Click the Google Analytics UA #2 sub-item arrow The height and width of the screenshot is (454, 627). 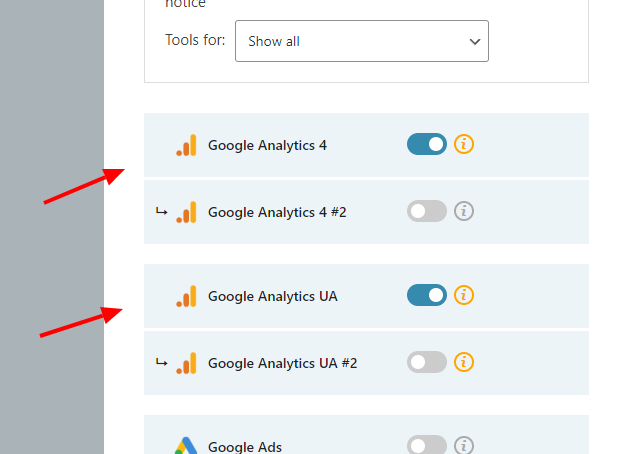pyautogui.click(x=161, y=363)
